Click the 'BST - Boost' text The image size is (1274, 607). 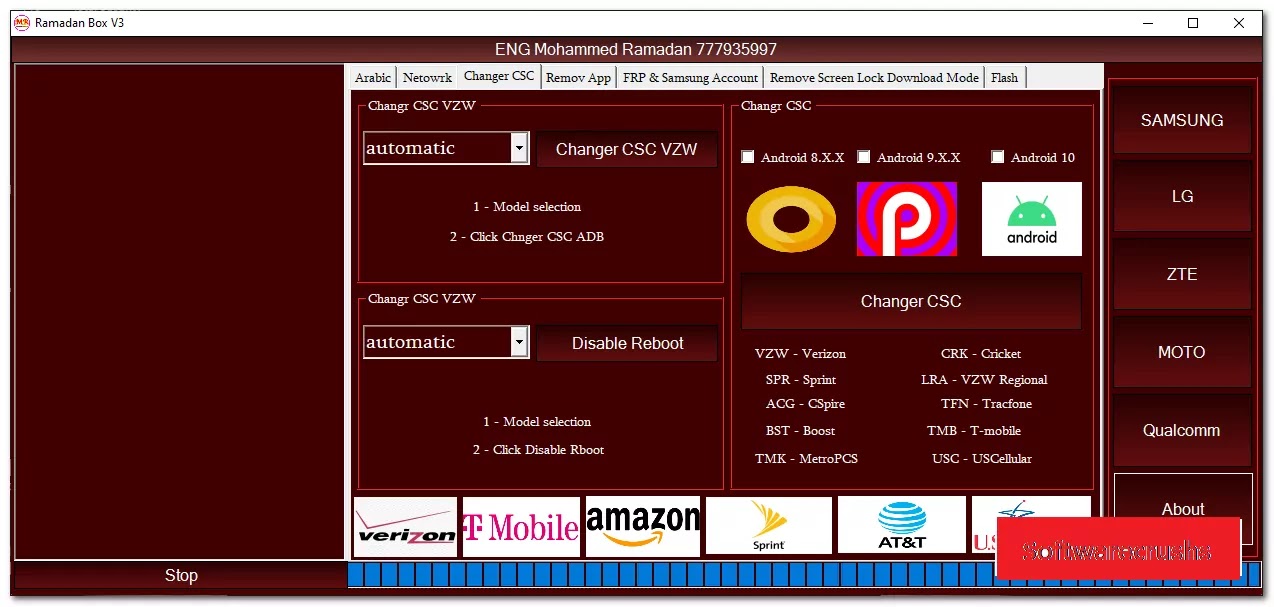coord(800,430)
